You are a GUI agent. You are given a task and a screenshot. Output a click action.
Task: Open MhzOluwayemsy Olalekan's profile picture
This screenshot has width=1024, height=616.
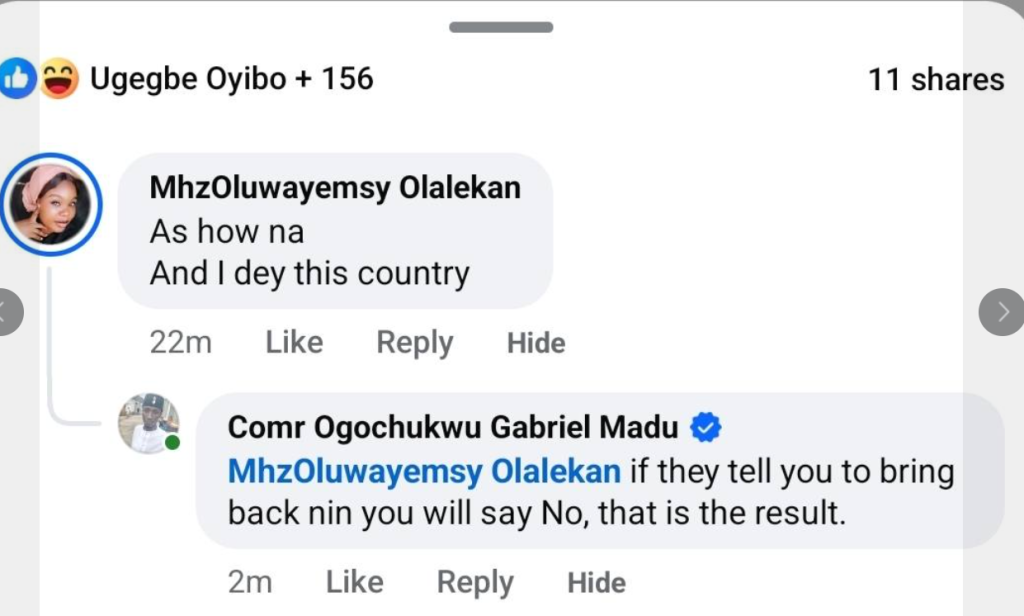pyautogui.click(x=50, y=204)
